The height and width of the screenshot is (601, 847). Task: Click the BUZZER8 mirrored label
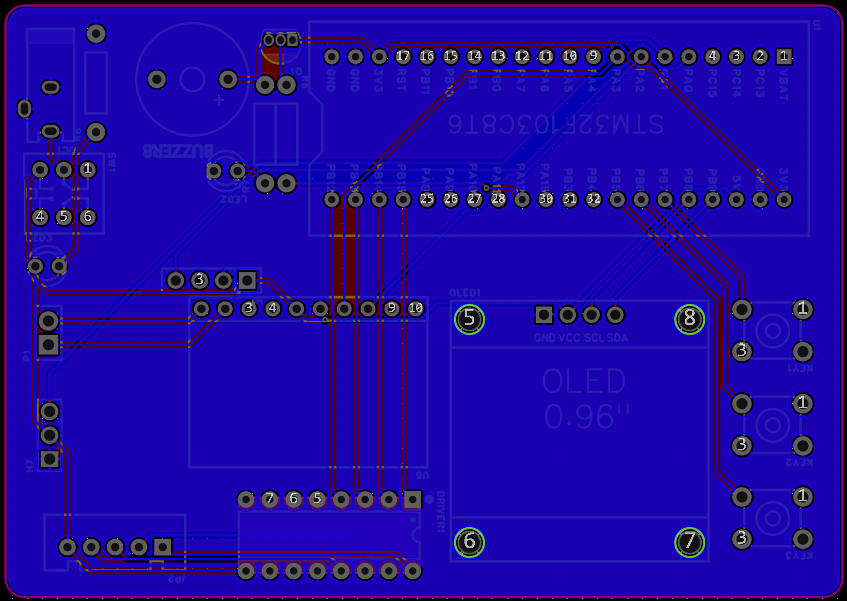[x=178, y=151]
